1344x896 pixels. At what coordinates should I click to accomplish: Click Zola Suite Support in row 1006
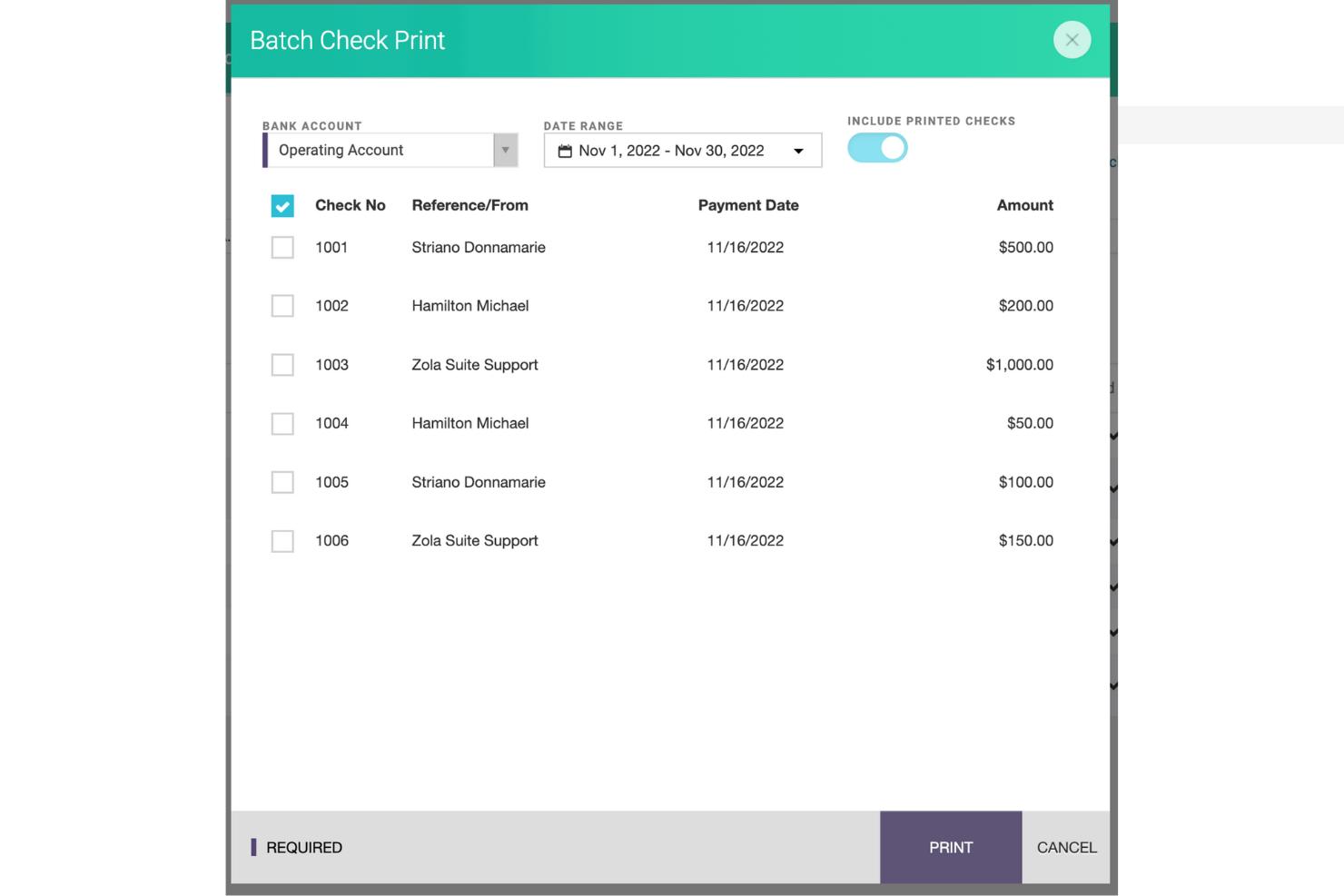[x=475, y=540]
